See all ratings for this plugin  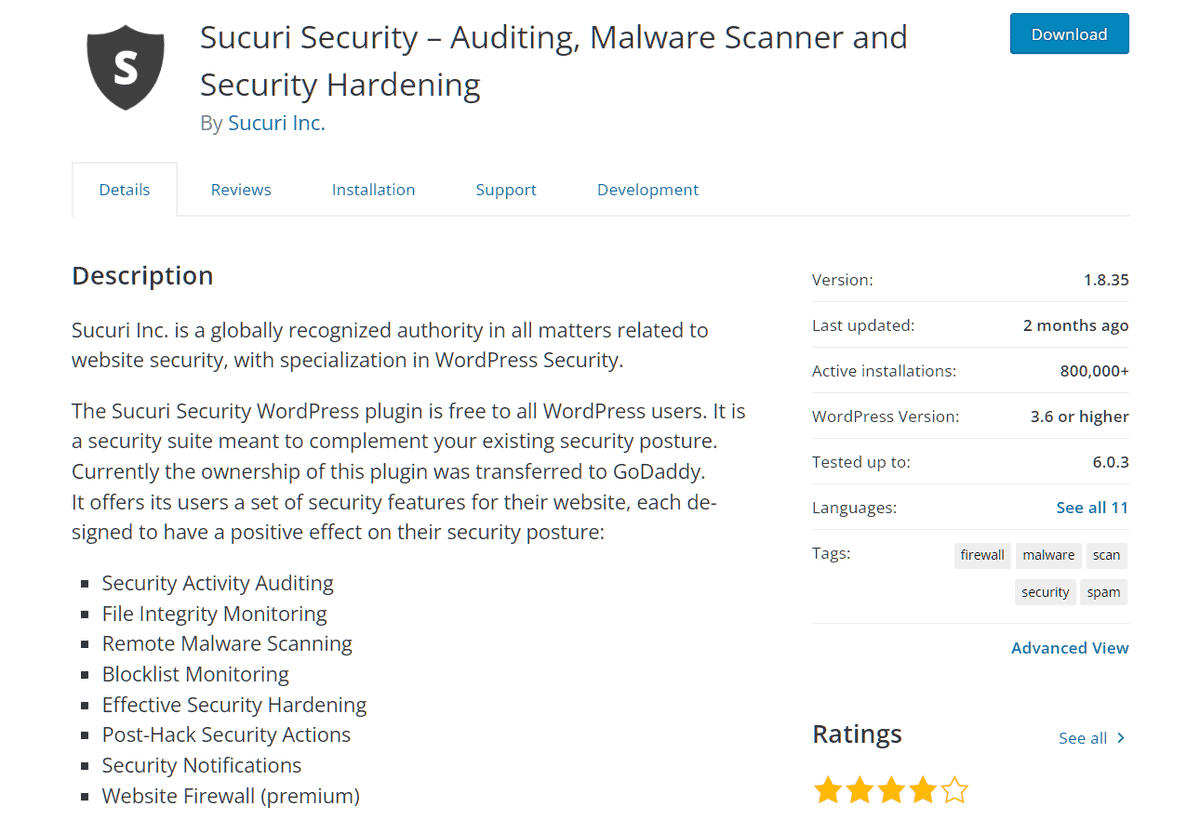[x=1081, y=738]
